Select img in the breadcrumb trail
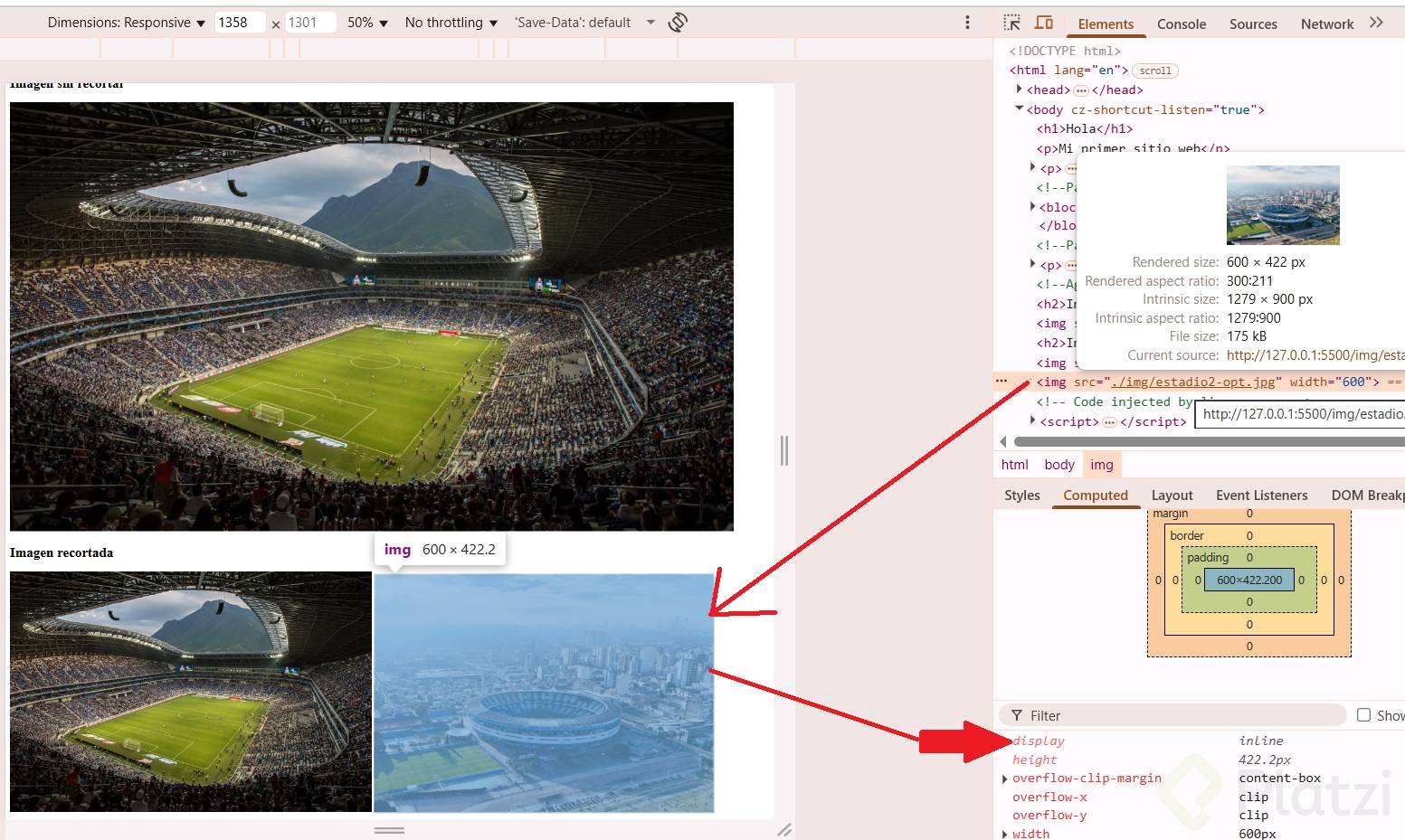 pyautogui.click(x=1102, y=465)
